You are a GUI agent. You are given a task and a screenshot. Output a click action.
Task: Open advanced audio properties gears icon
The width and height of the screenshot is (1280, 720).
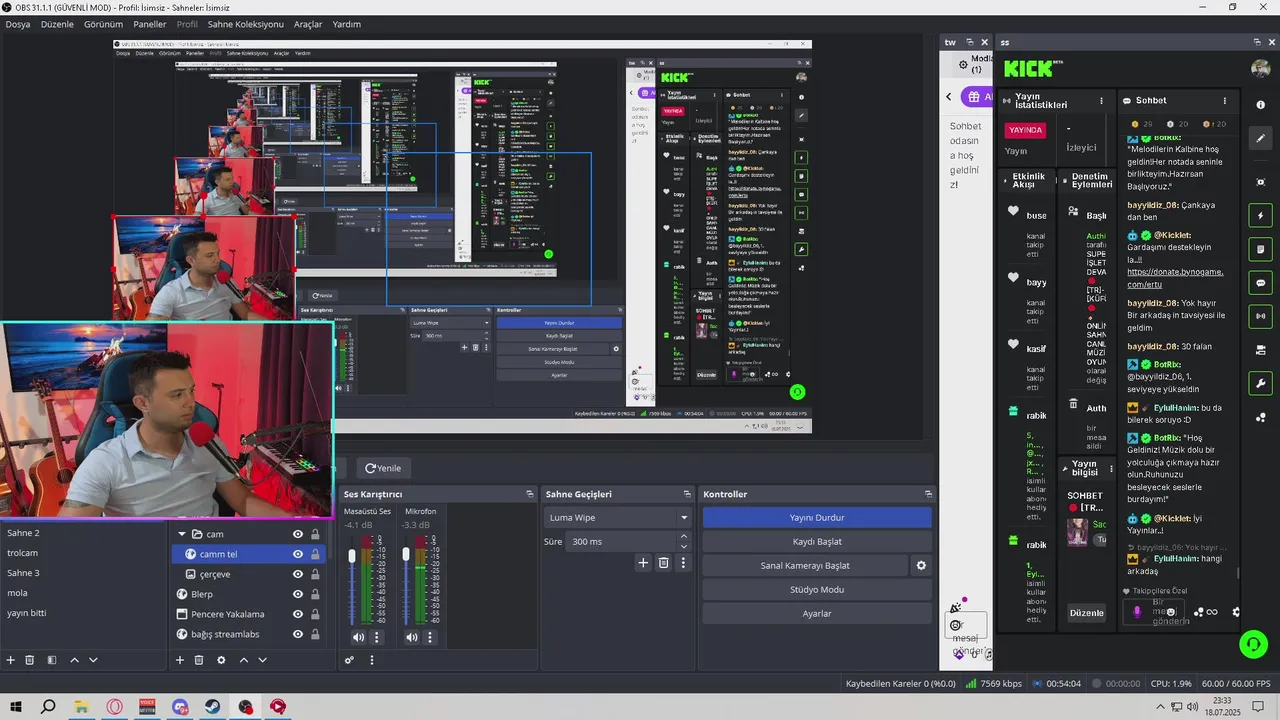click(x=349, y=660)
